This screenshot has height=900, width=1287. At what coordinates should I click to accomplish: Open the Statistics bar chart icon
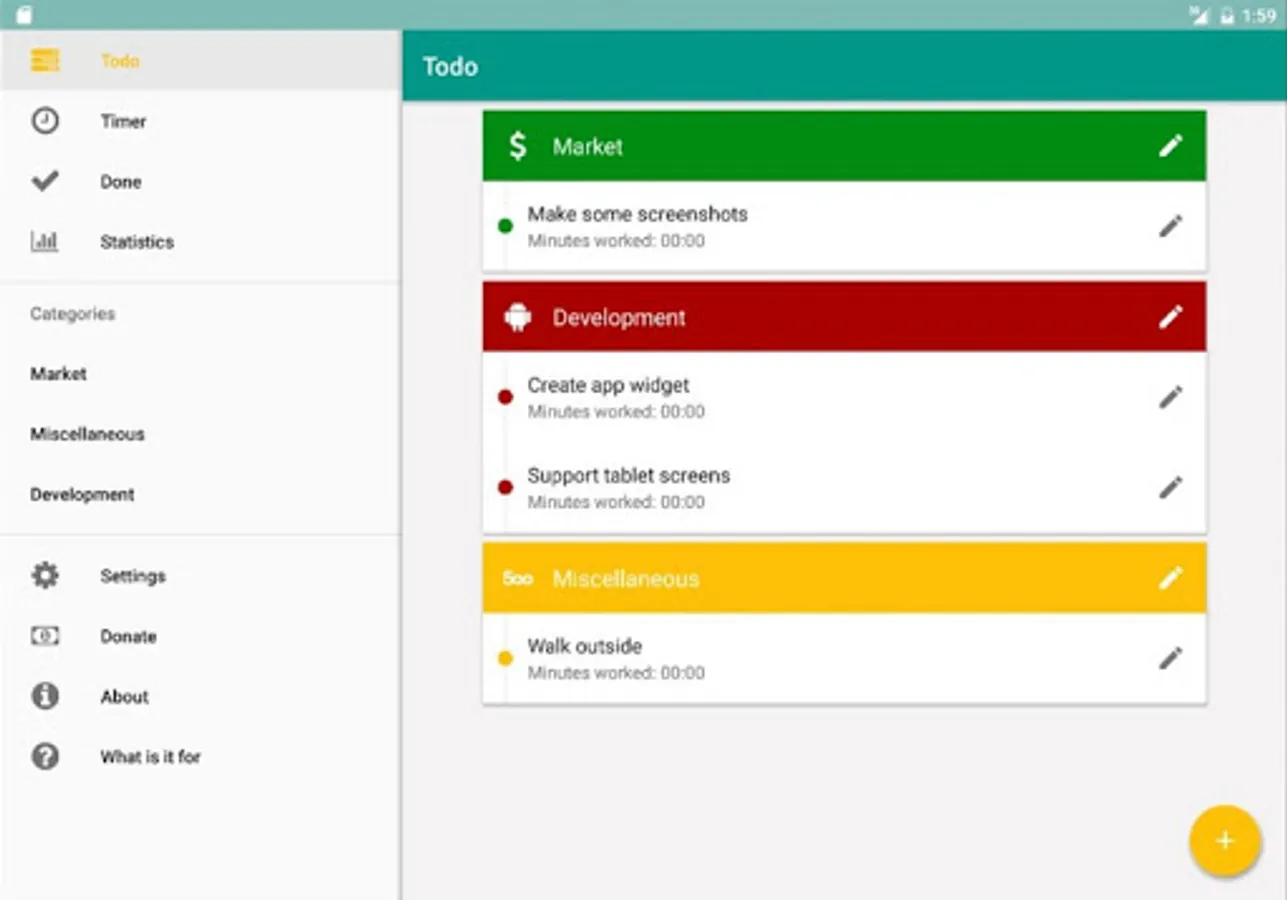click(45, 241)
